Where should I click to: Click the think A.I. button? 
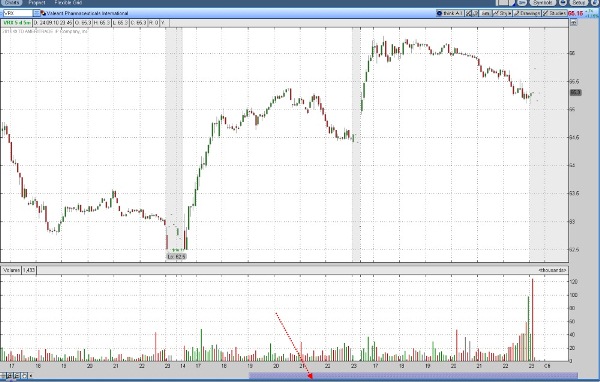450,13
